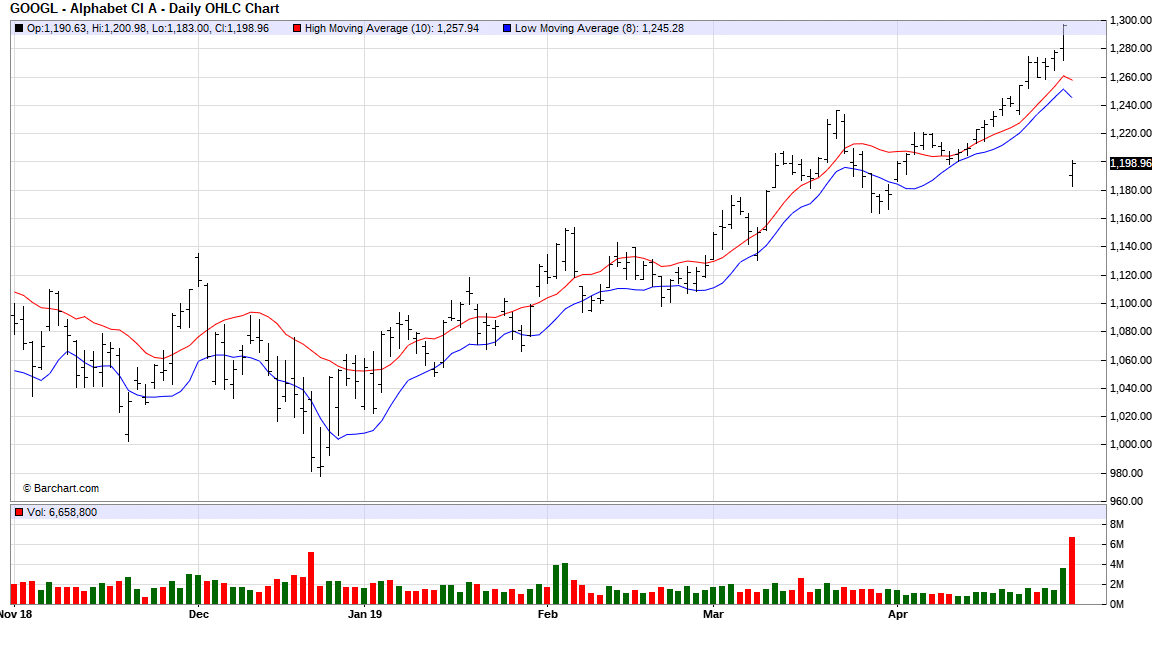1156x645 pixels.
Task: Click the Dec date axis label
Action: pos(198,614)
